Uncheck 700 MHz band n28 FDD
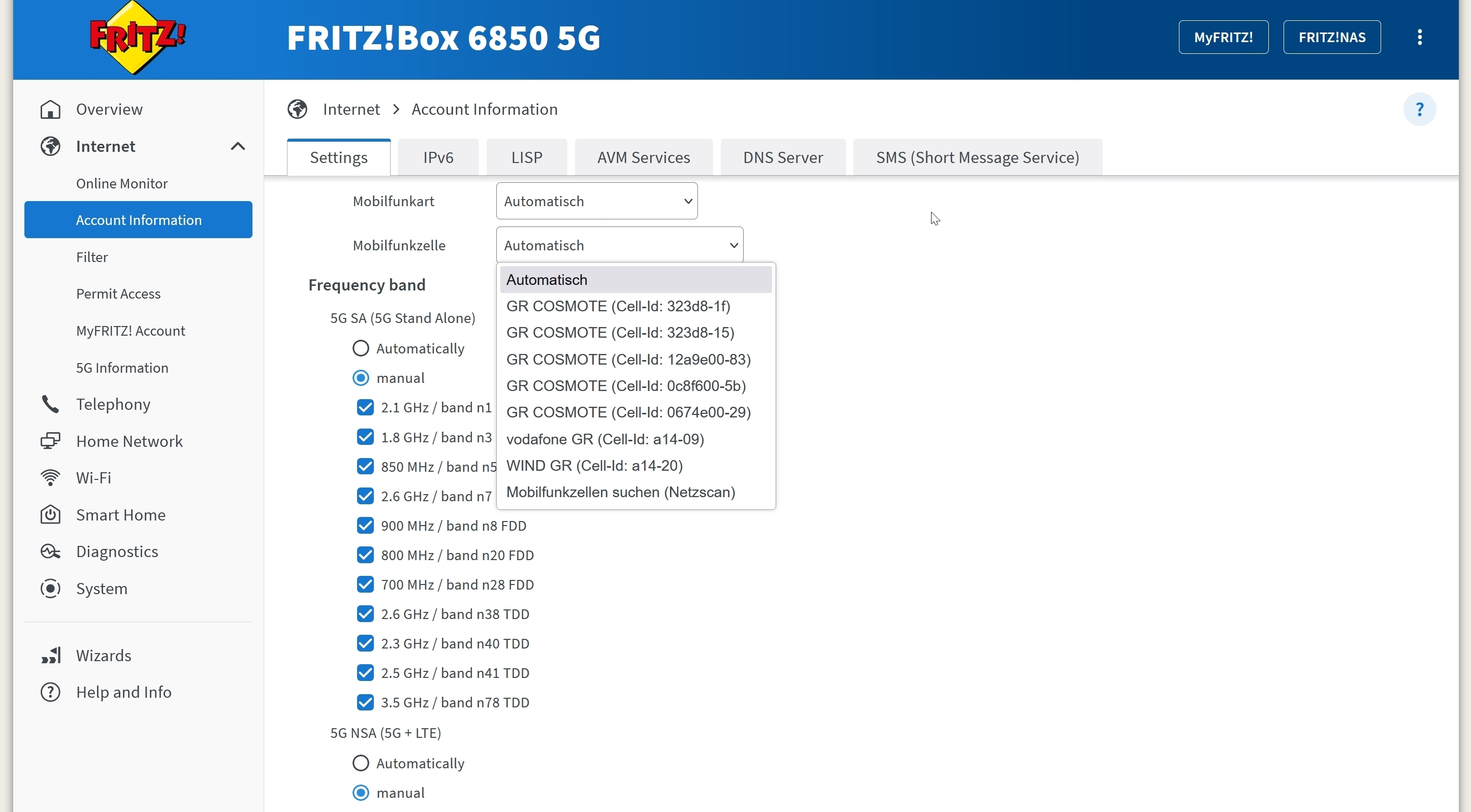The width and height of the screenshot is (1471, 812). tap(365, 584)
